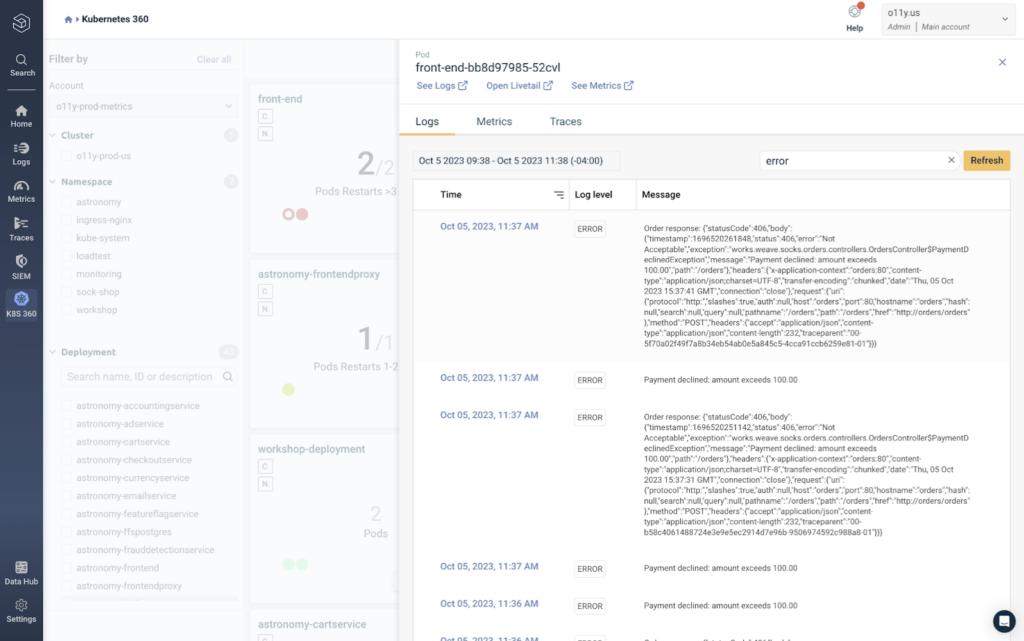Open the Help icon at top
This screenshot has width=1024, height=641.
click(x=854, y=18)
